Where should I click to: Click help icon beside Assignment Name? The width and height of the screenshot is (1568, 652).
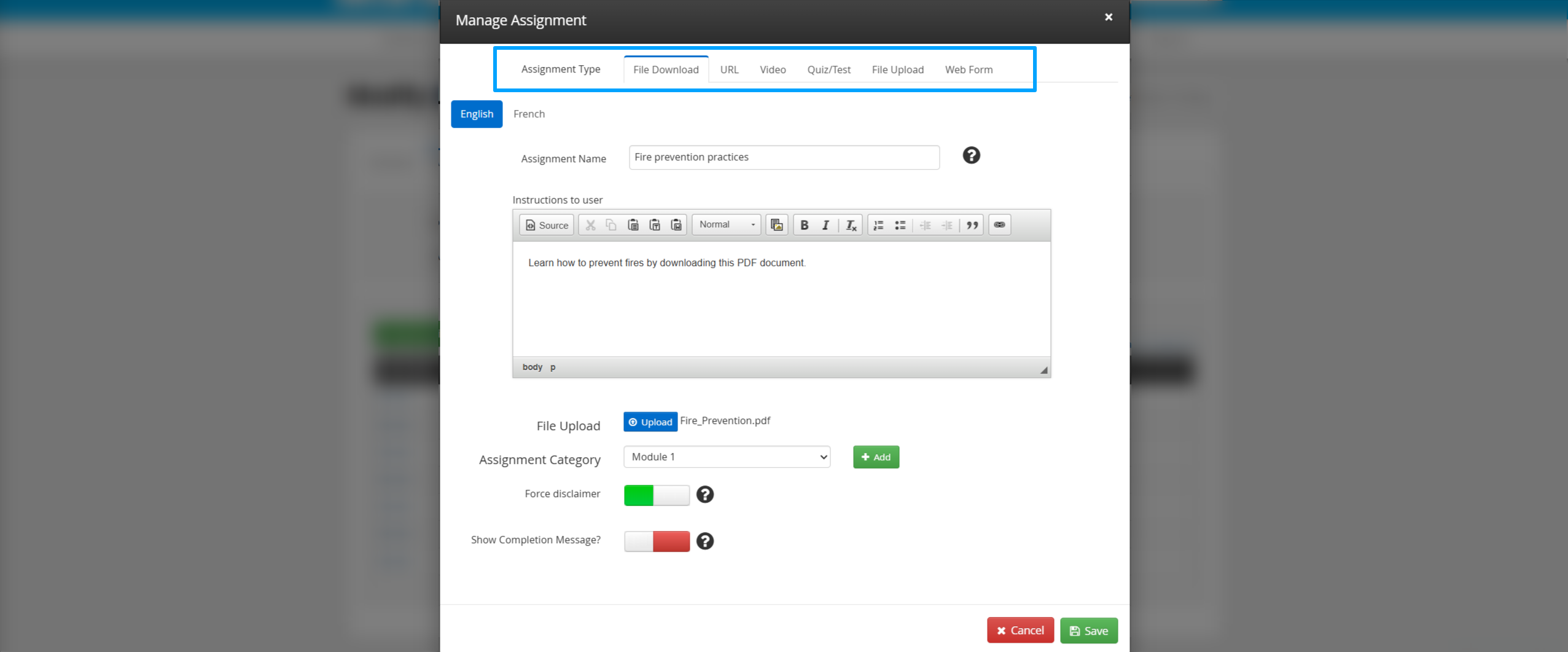pyautogui.click(x=971, y=155)
